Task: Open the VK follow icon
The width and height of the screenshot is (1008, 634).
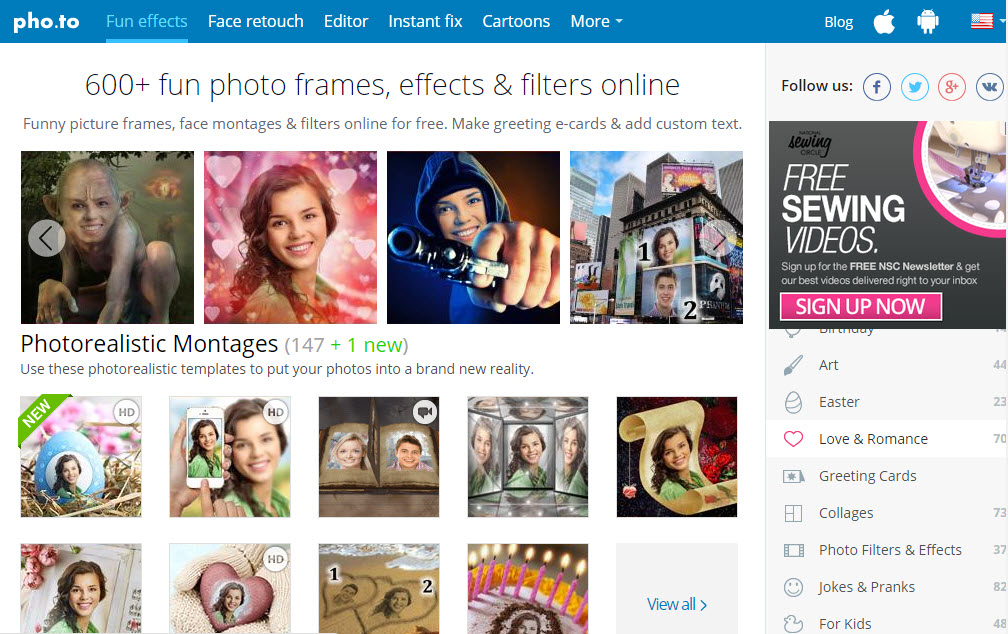Action: [990, 87]
